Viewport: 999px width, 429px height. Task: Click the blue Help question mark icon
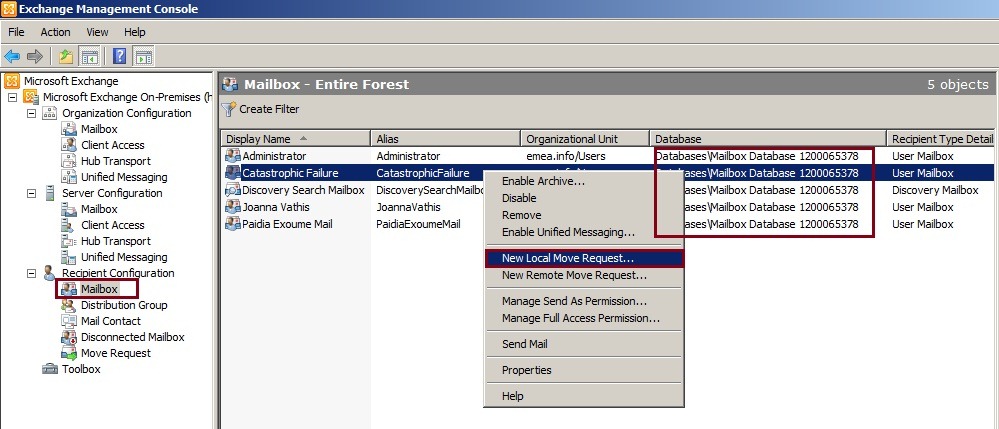coord(119,56)
